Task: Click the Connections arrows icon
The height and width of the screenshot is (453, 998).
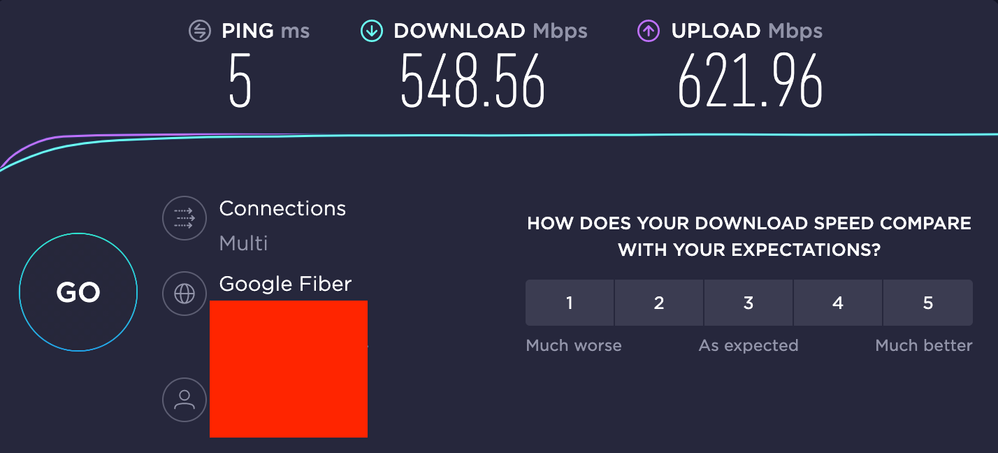Action: [x=183, y=218]
